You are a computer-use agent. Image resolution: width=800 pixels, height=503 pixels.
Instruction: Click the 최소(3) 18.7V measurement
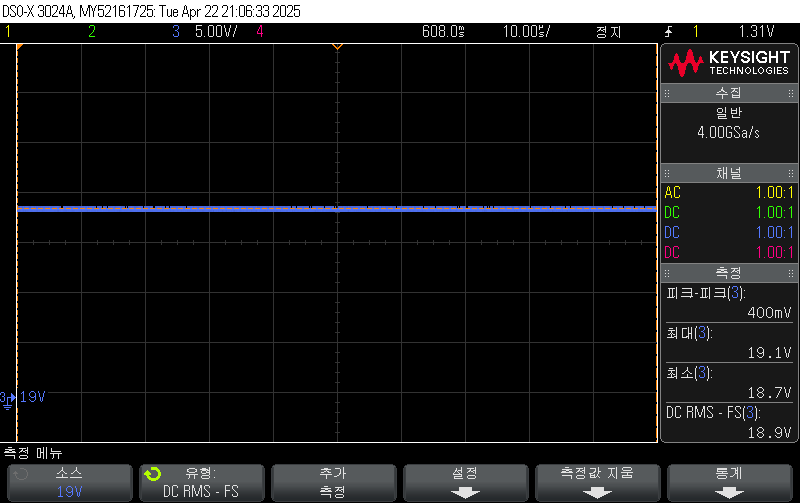click(729, 383)
